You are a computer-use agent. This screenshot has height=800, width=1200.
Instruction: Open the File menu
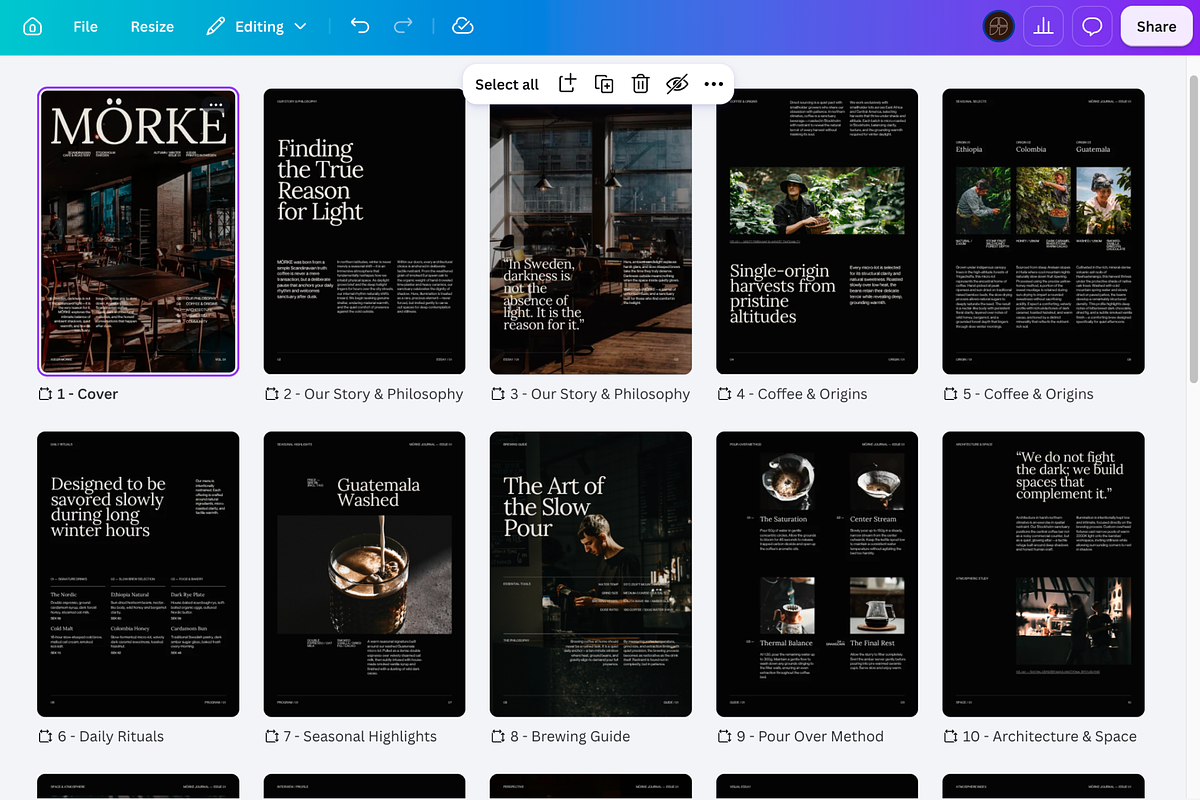coord(85,27)
